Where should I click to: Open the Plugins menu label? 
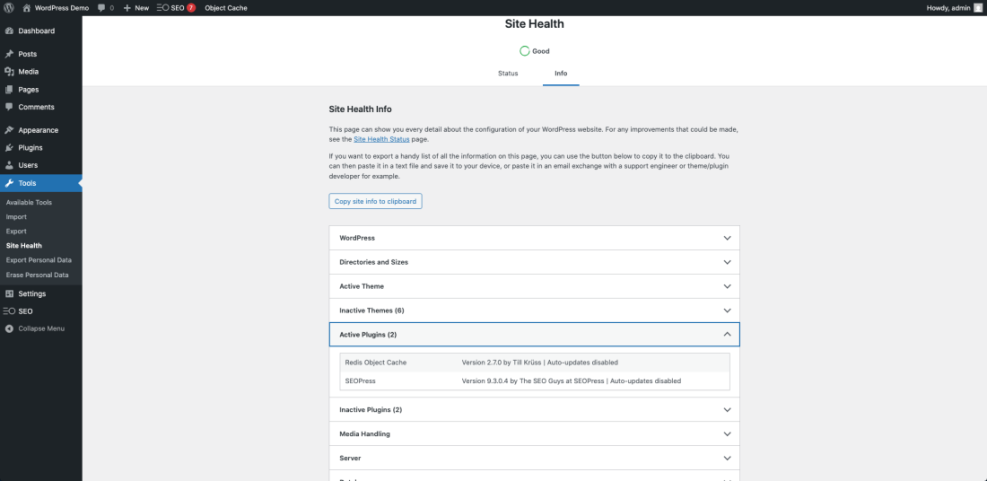tap(30, 148)
